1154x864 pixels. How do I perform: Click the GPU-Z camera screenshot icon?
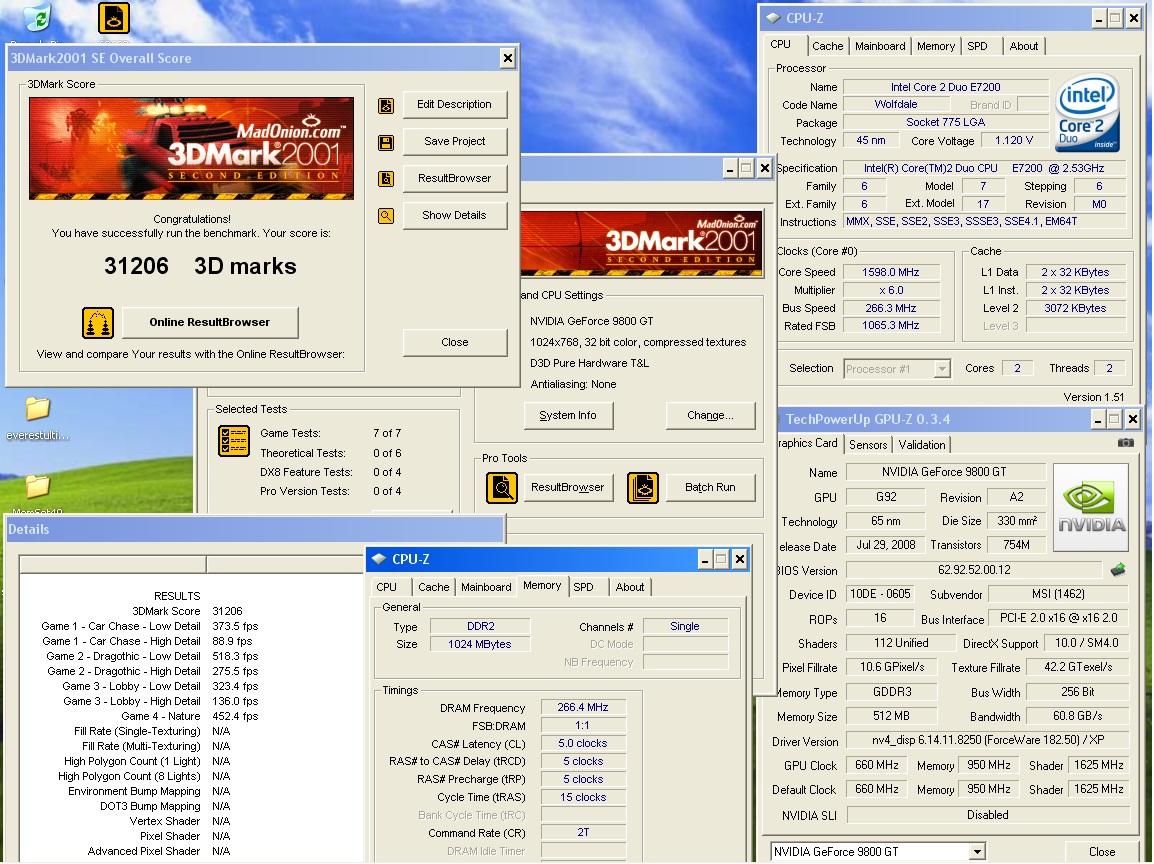tap(1125, 443)
